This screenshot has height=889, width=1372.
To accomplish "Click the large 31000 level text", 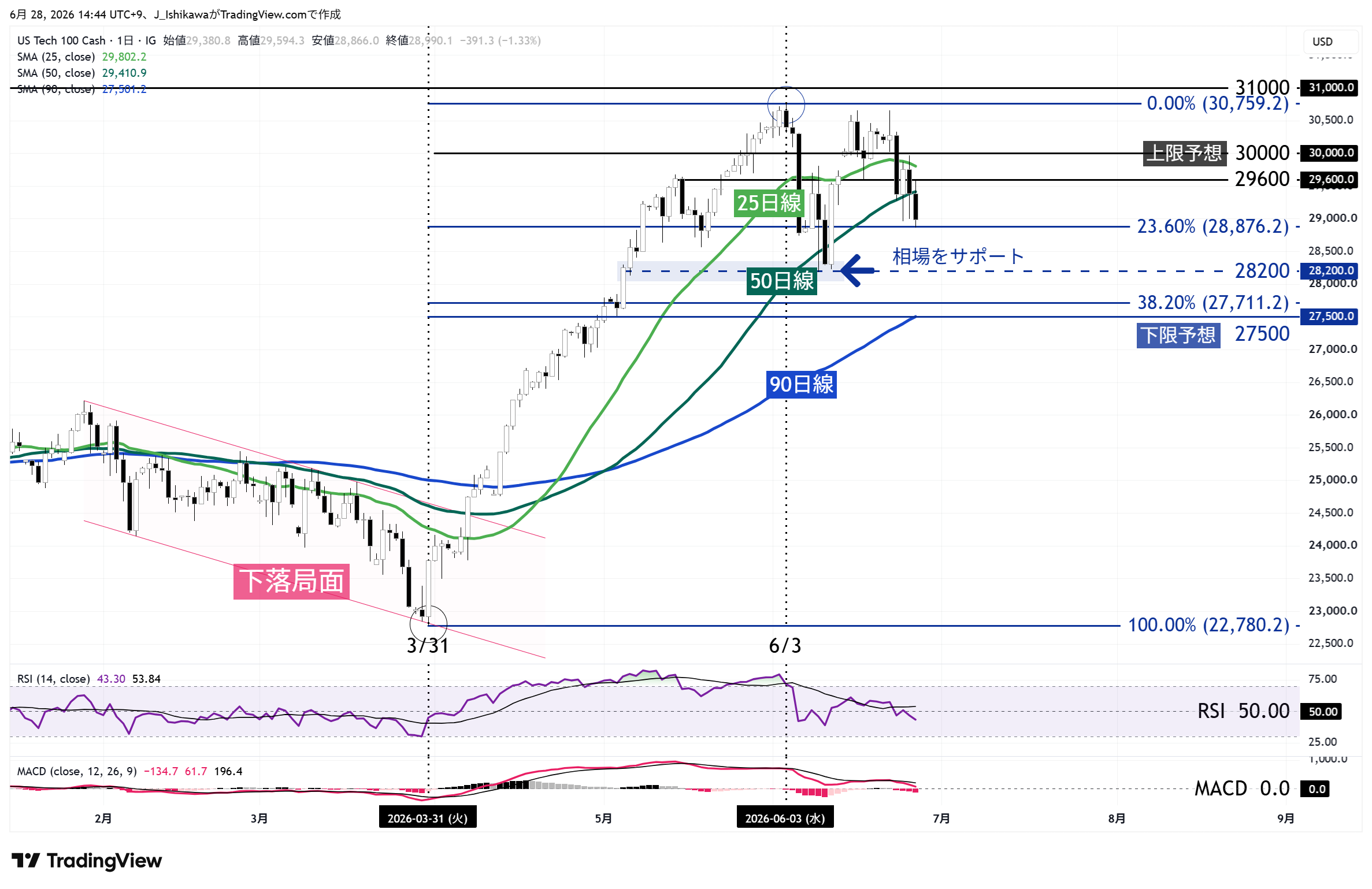I will [1262, 88].
